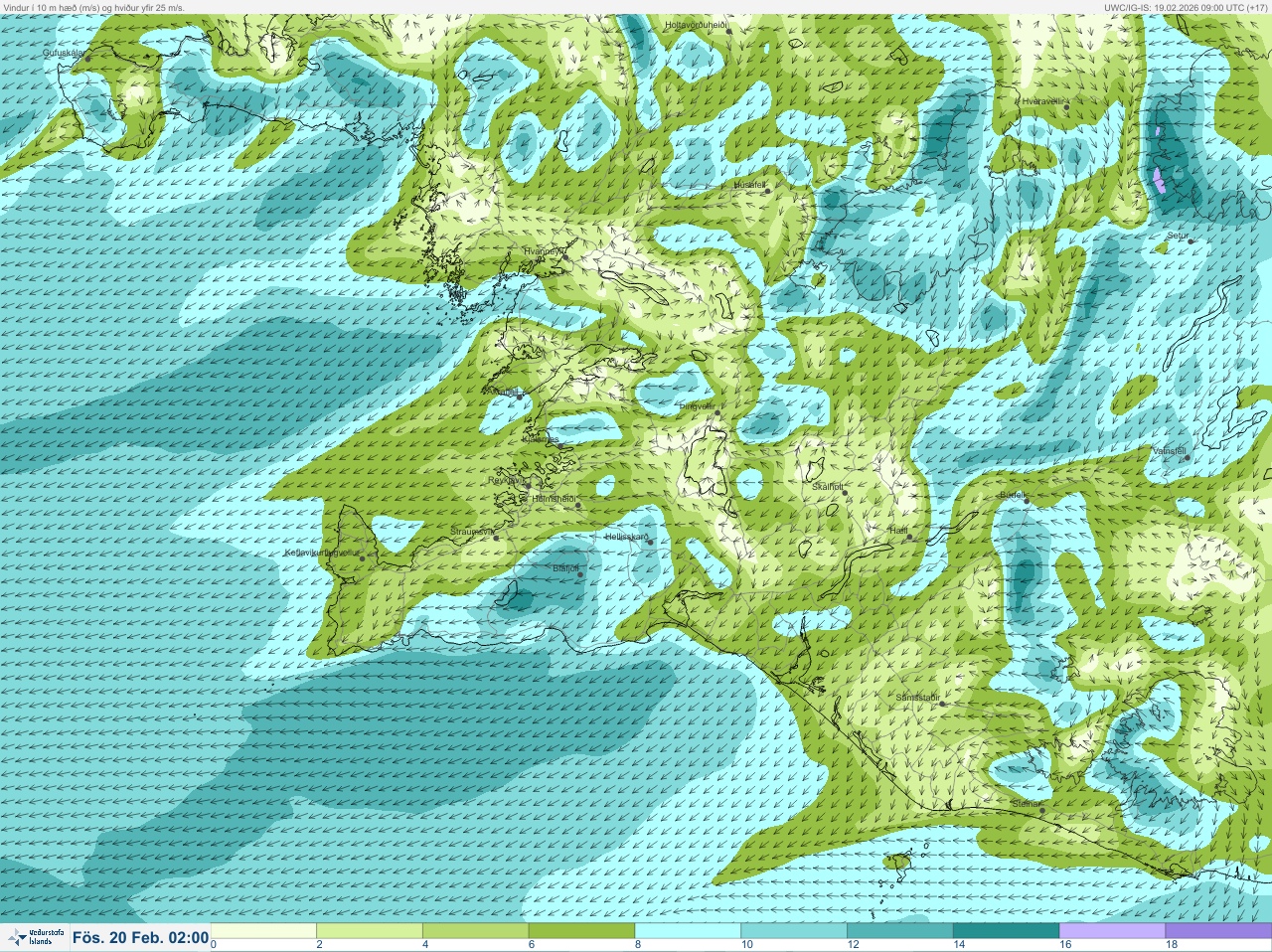Click the Hvanneyri station label
Screen dimensions: 1272x952
pyautogui.click(x=544, y=251)
